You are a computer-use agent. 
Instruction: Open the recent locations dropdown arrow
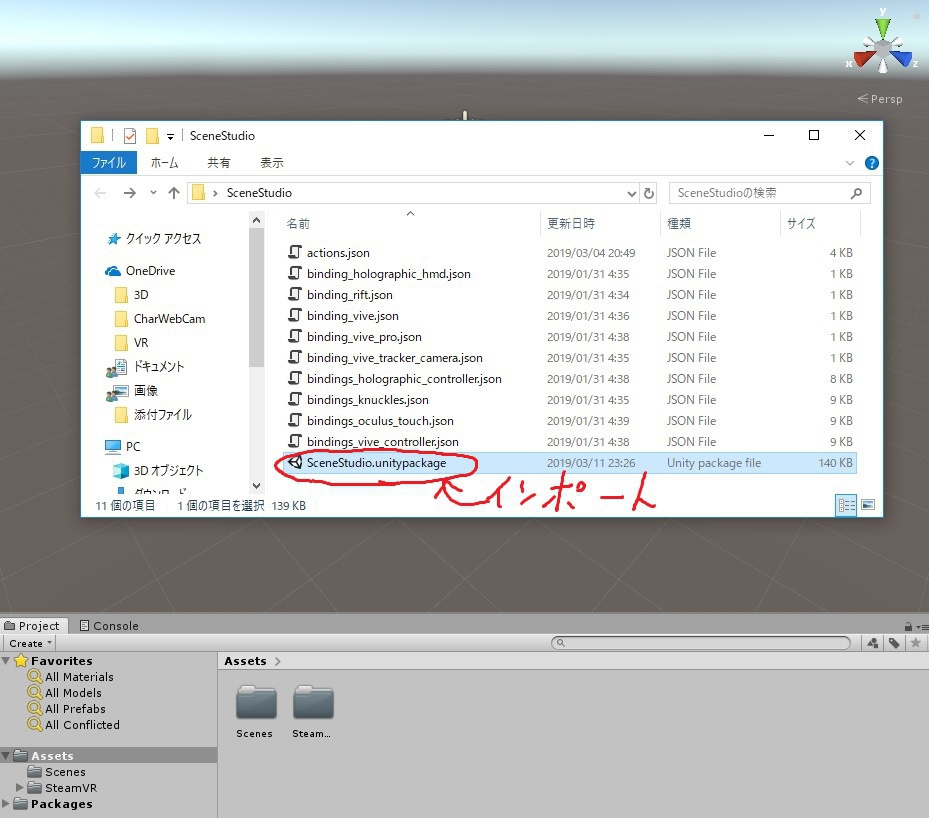pos(153,193)
